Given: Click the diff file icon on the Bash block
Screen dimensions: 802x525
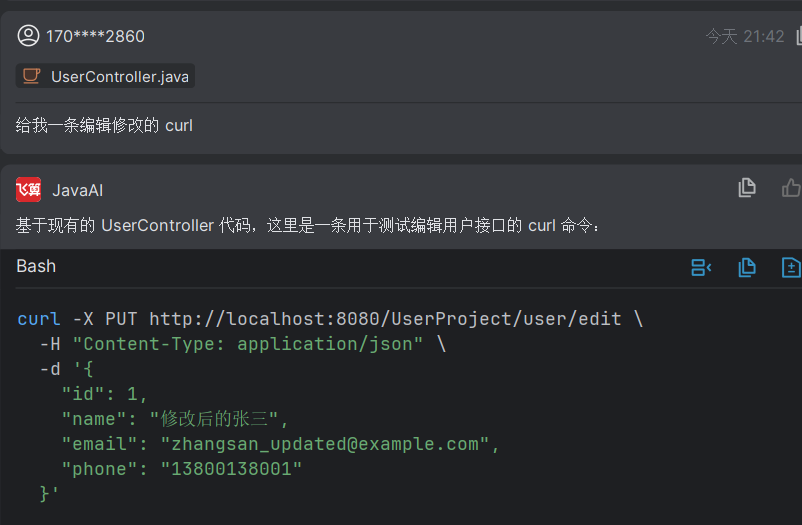Looking at the screenshot, I should pos(791,267).
